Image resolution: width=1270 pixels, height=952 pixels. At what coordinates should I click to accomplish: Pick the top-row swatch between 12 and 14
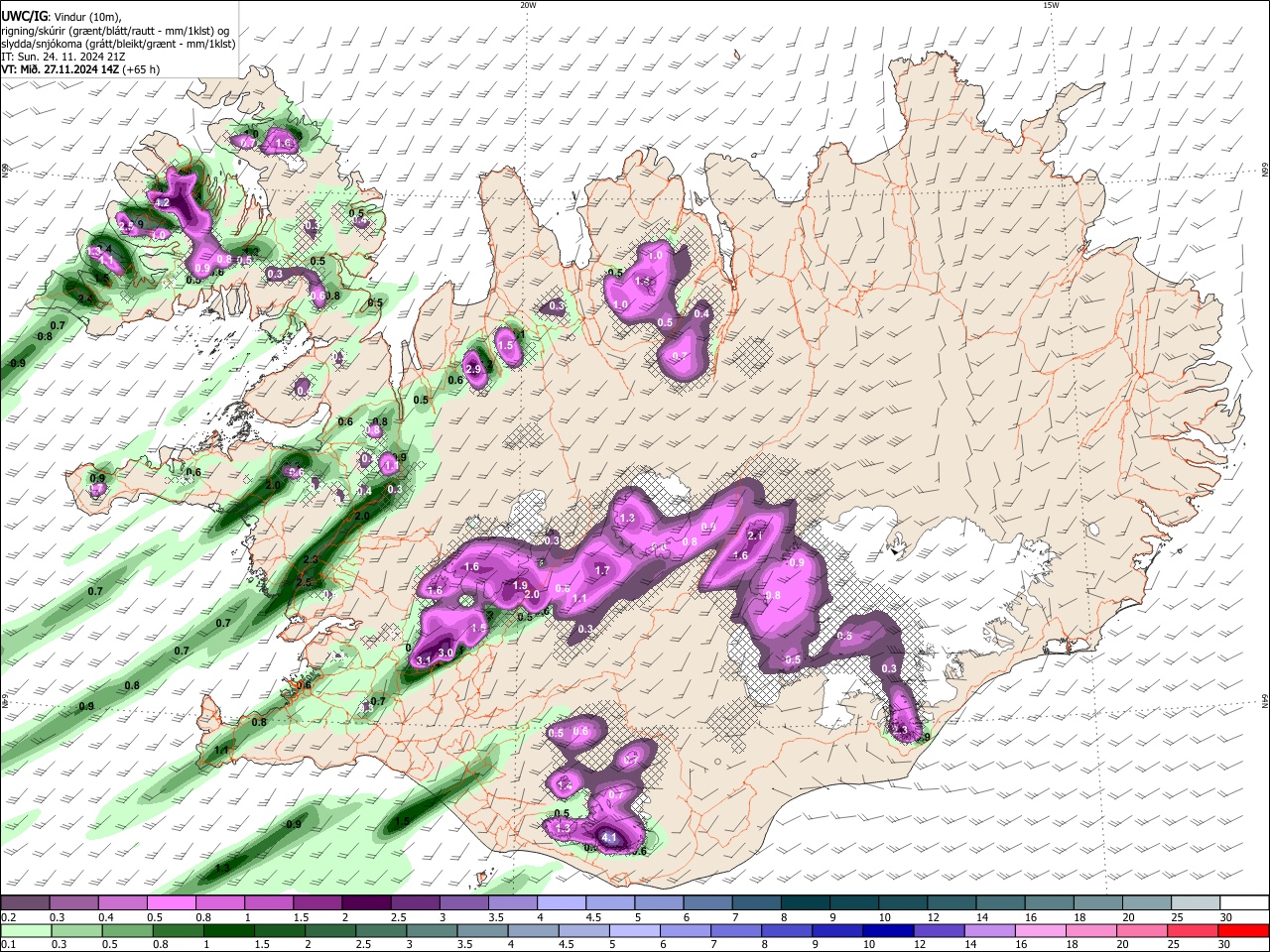pyautogui.click(x=951, y=903)
